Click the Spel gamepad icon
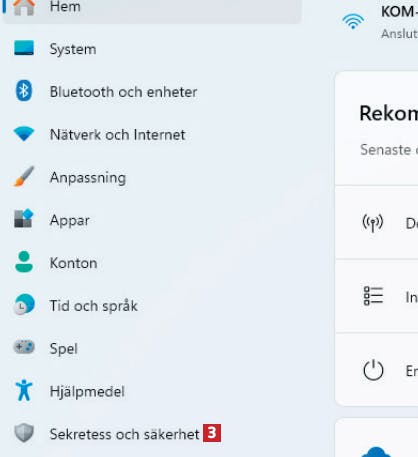 (x=24, y=347)
